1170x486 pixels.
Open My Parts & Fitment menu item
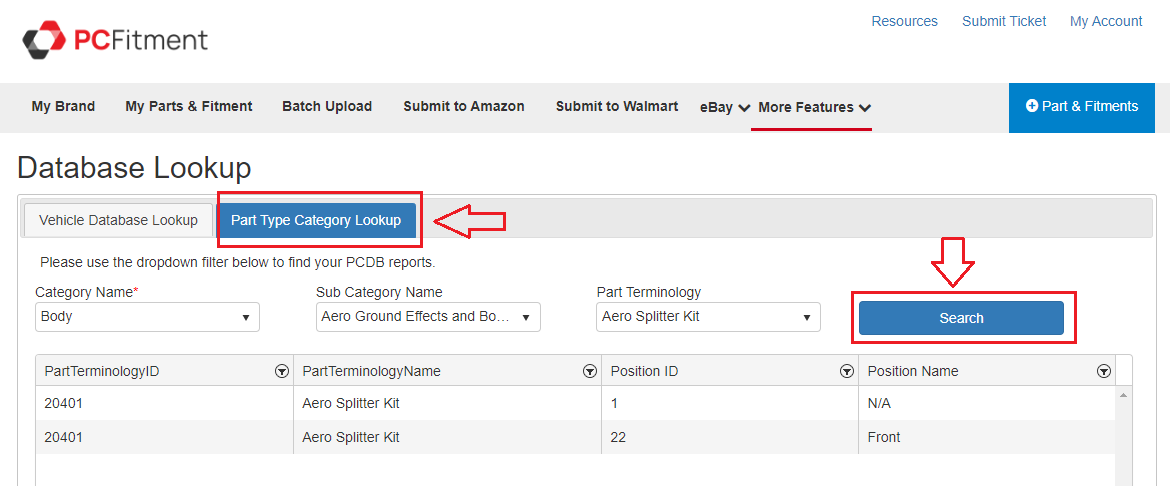click(189, 107)
